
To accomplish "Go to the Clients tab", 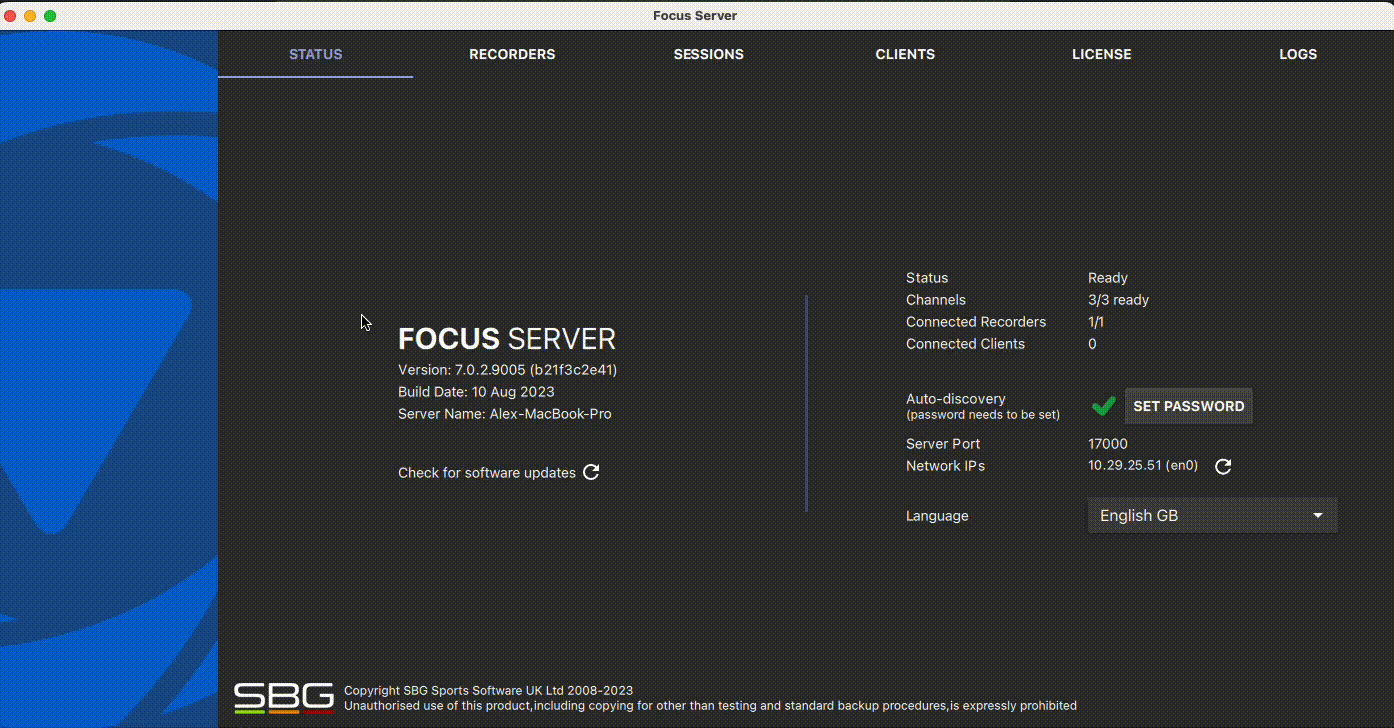I will 905,54.
